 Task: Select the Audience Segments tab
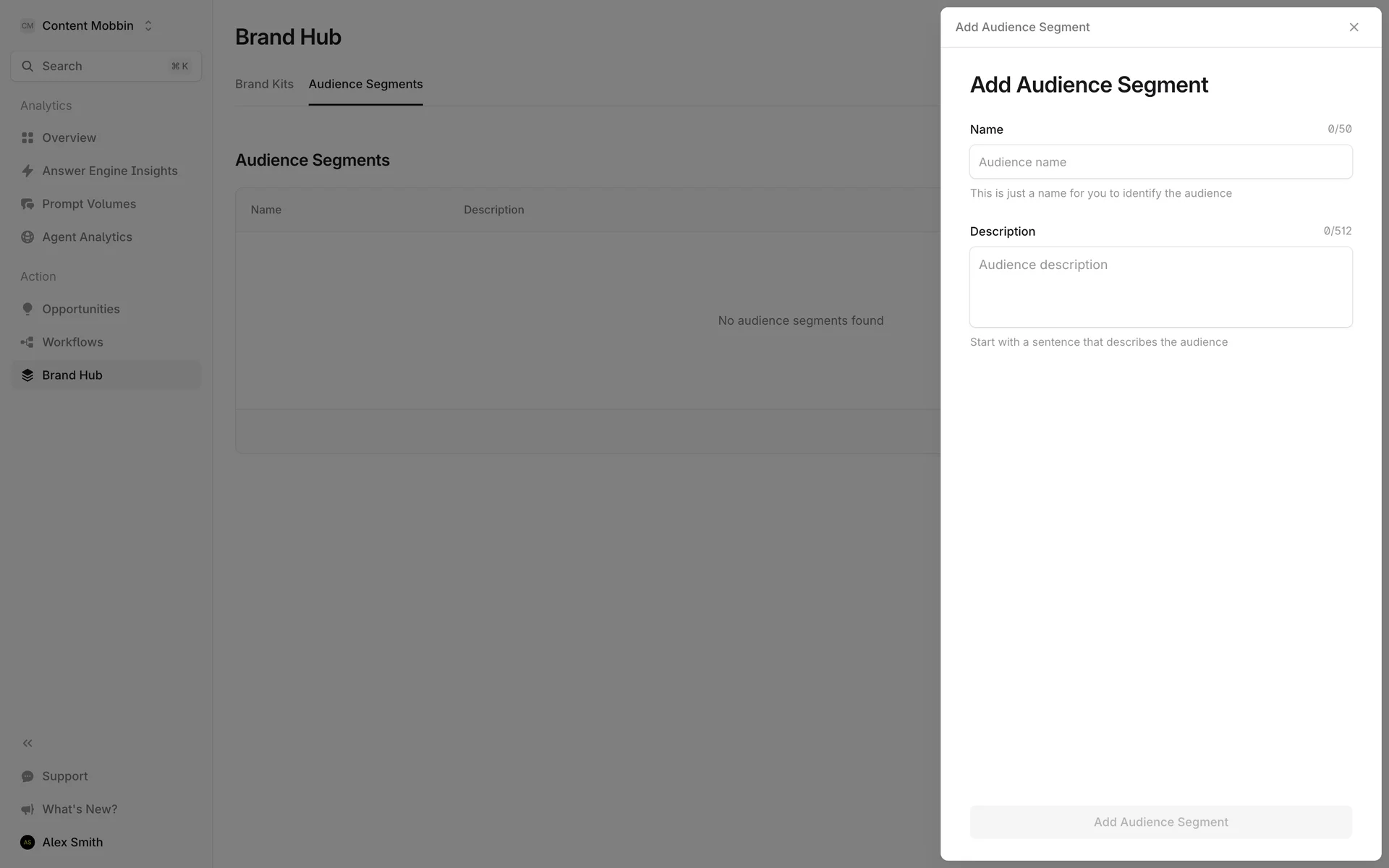[x=365, y=84]
